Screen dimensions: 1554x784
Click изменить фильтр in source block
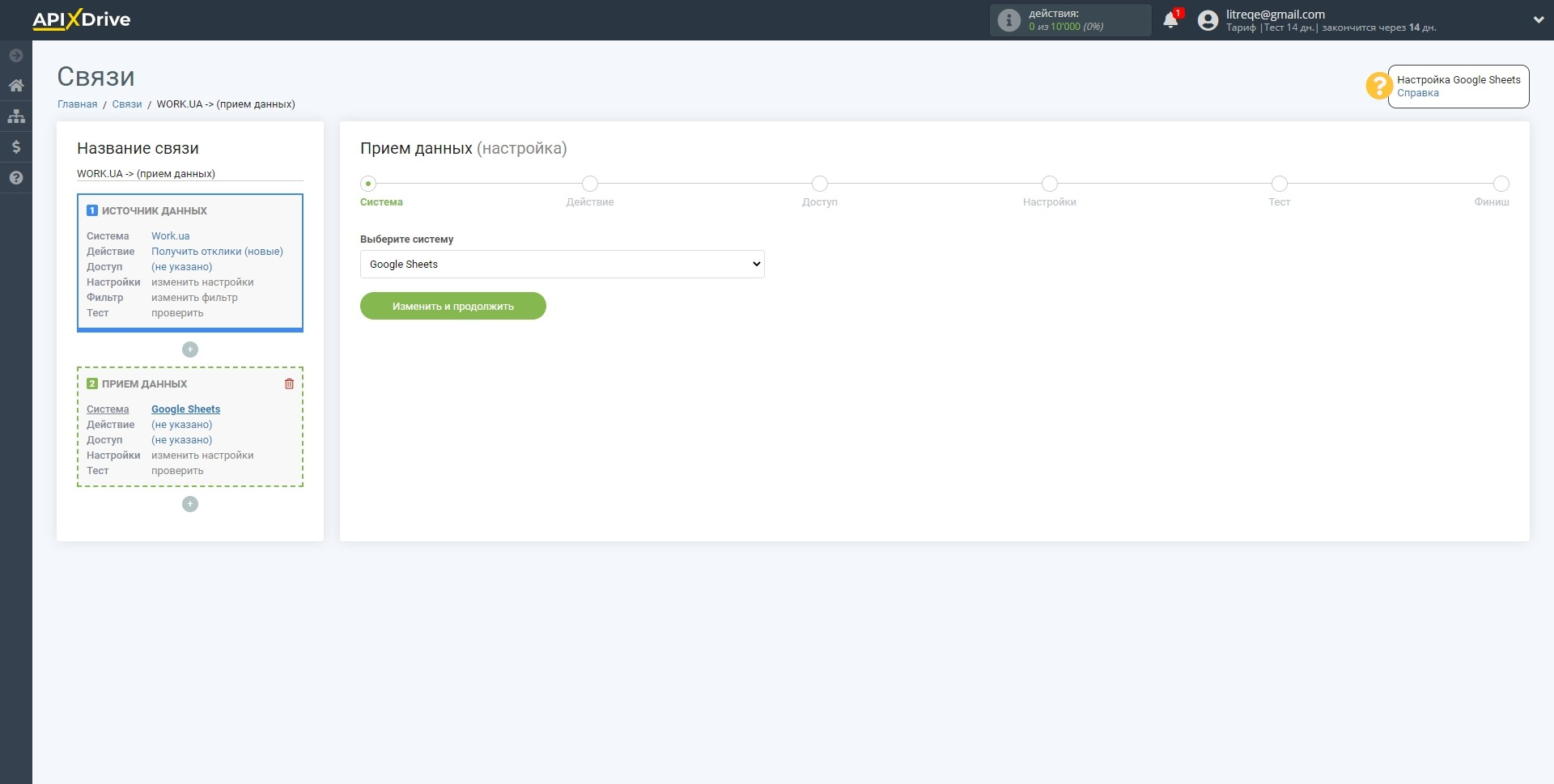pos(194,298)
